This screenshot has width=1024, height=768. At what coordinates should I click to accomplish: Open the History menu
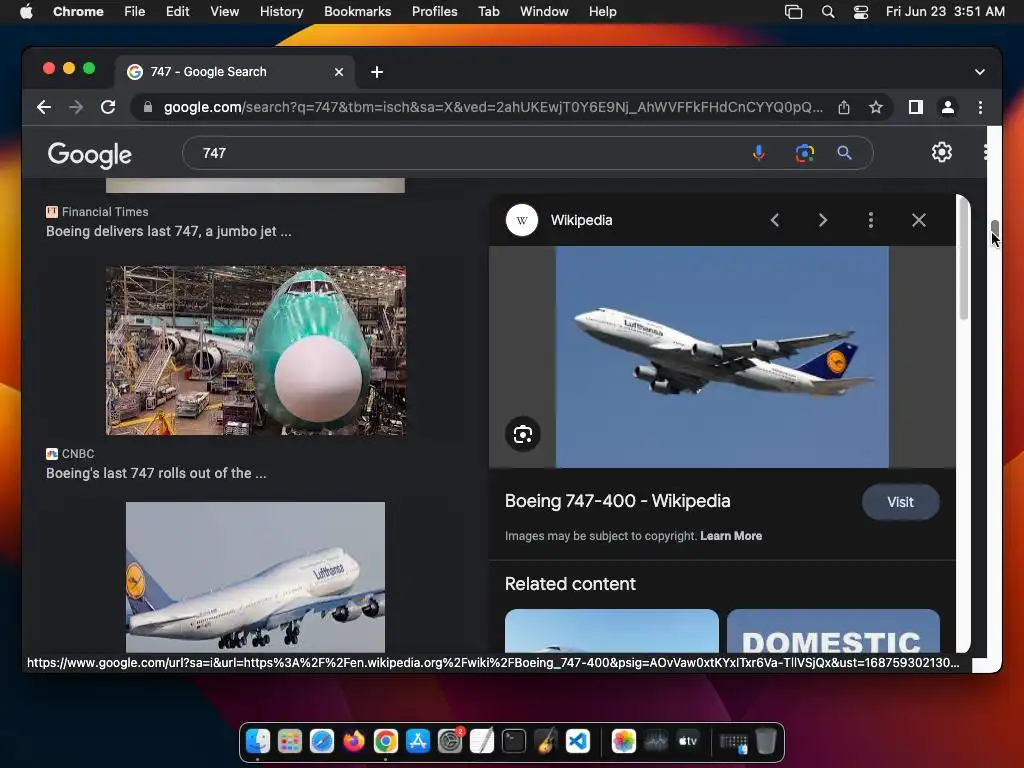click(281, 12)
